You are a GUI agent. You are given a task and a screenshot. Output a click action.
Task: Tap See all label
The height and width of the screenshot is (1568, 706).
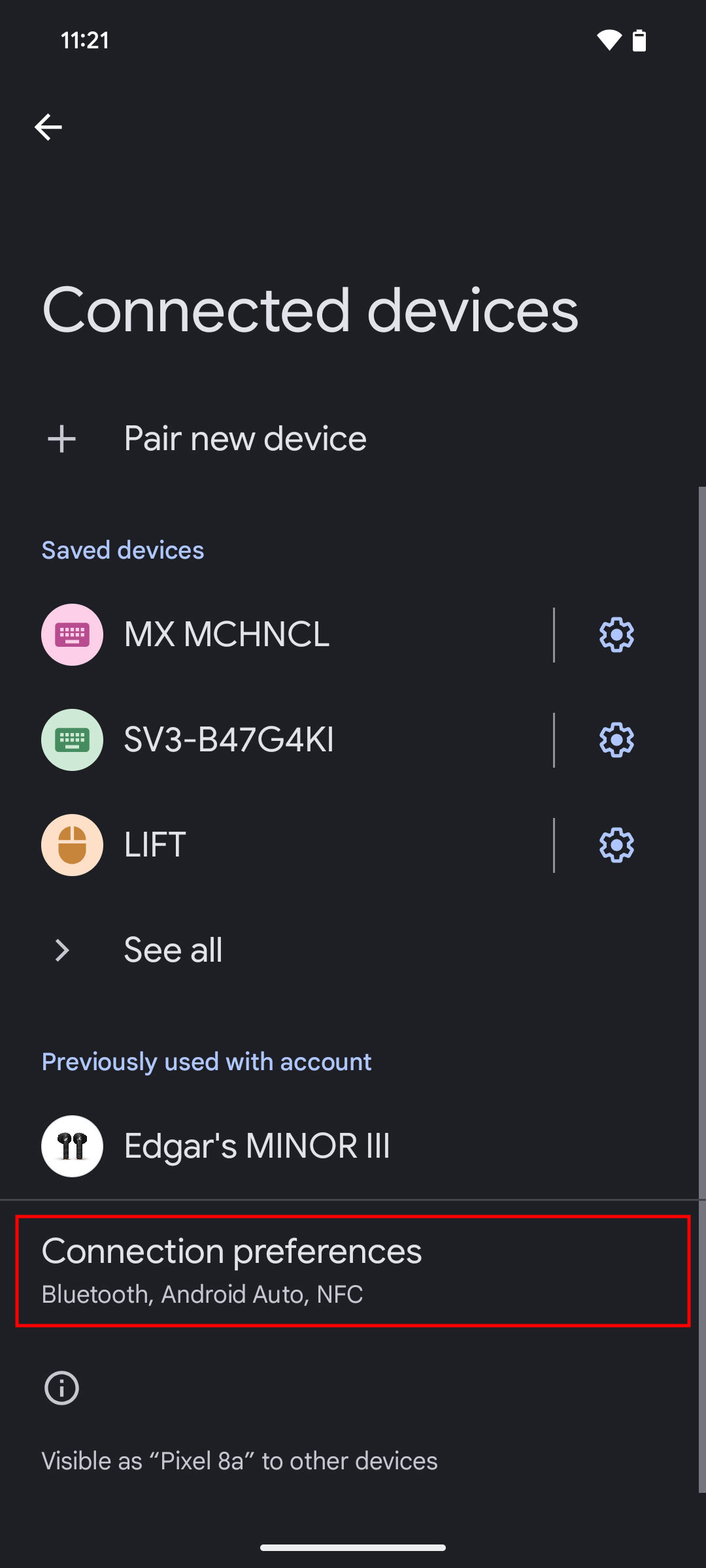coord(173,951)
